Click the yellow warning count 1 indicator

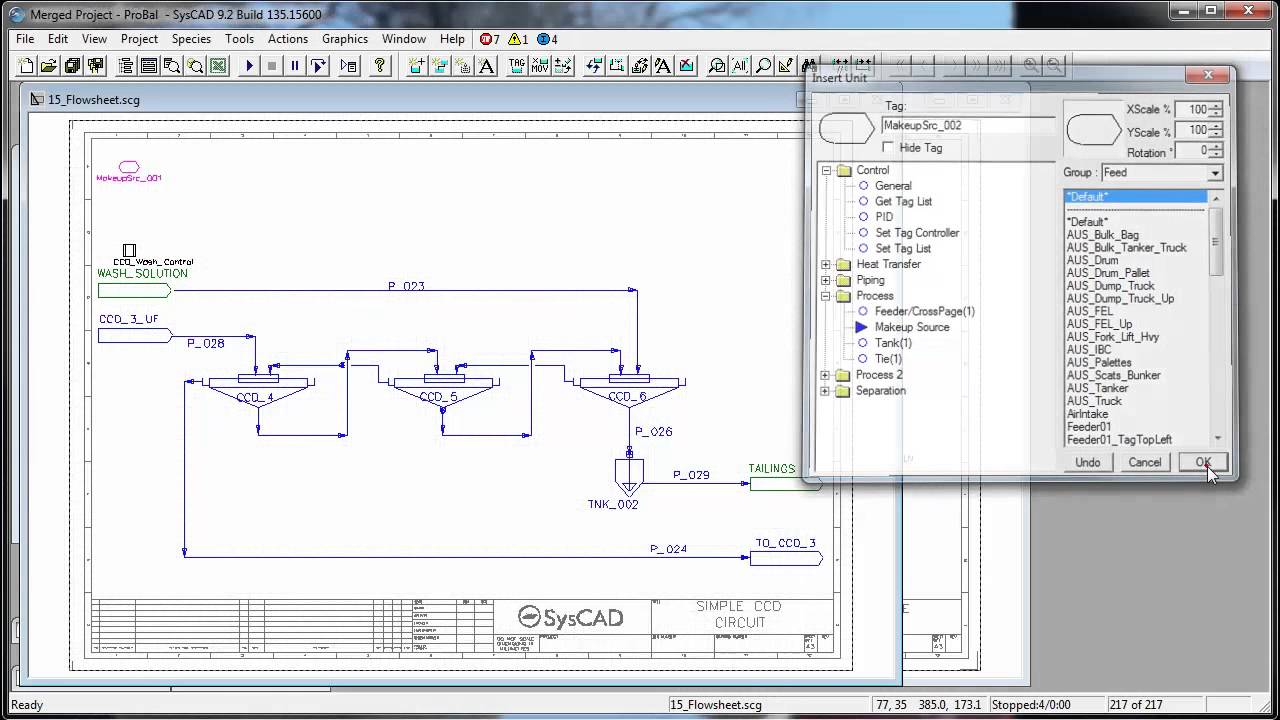point(518,39)
